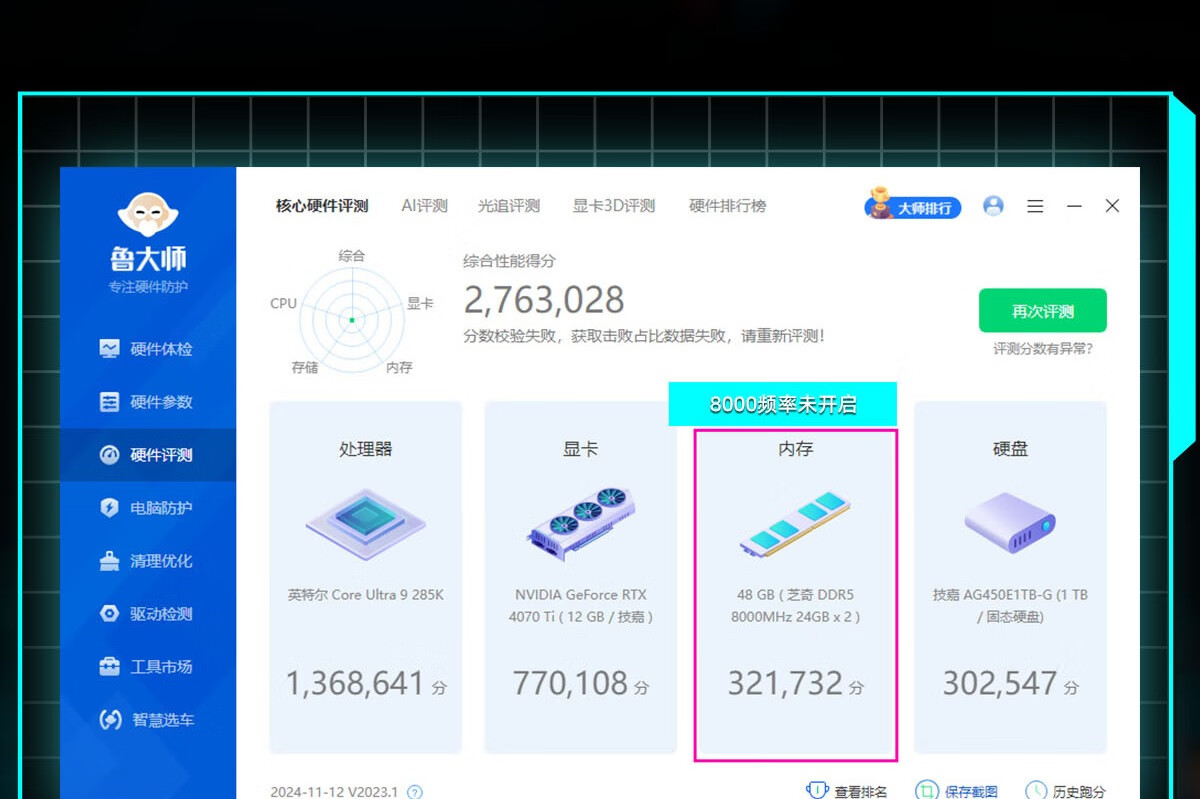This screenshot has width=1200, height=799.
Task: Open the hamburger main menu
Action: 1035,206
